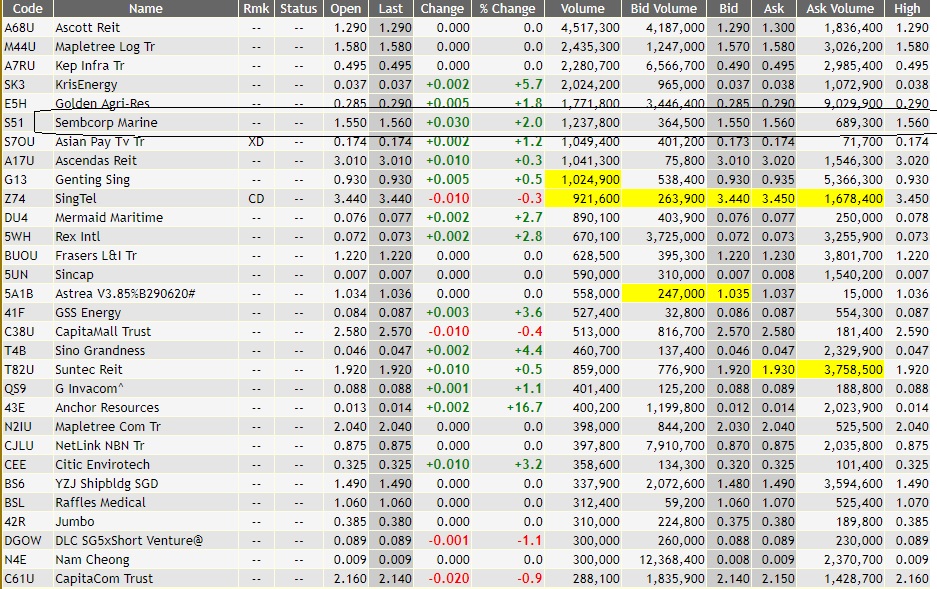Select Mapletree Com Tr name cell
The height and width of the screenshot is (589, 937).
108,427
